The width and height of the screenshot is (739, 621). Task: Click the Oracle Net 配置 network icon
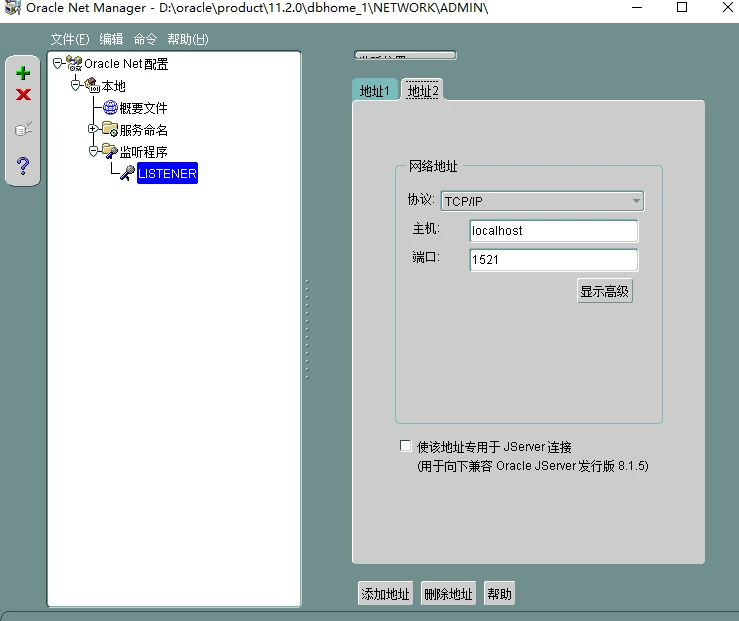[x=74, y=63]
